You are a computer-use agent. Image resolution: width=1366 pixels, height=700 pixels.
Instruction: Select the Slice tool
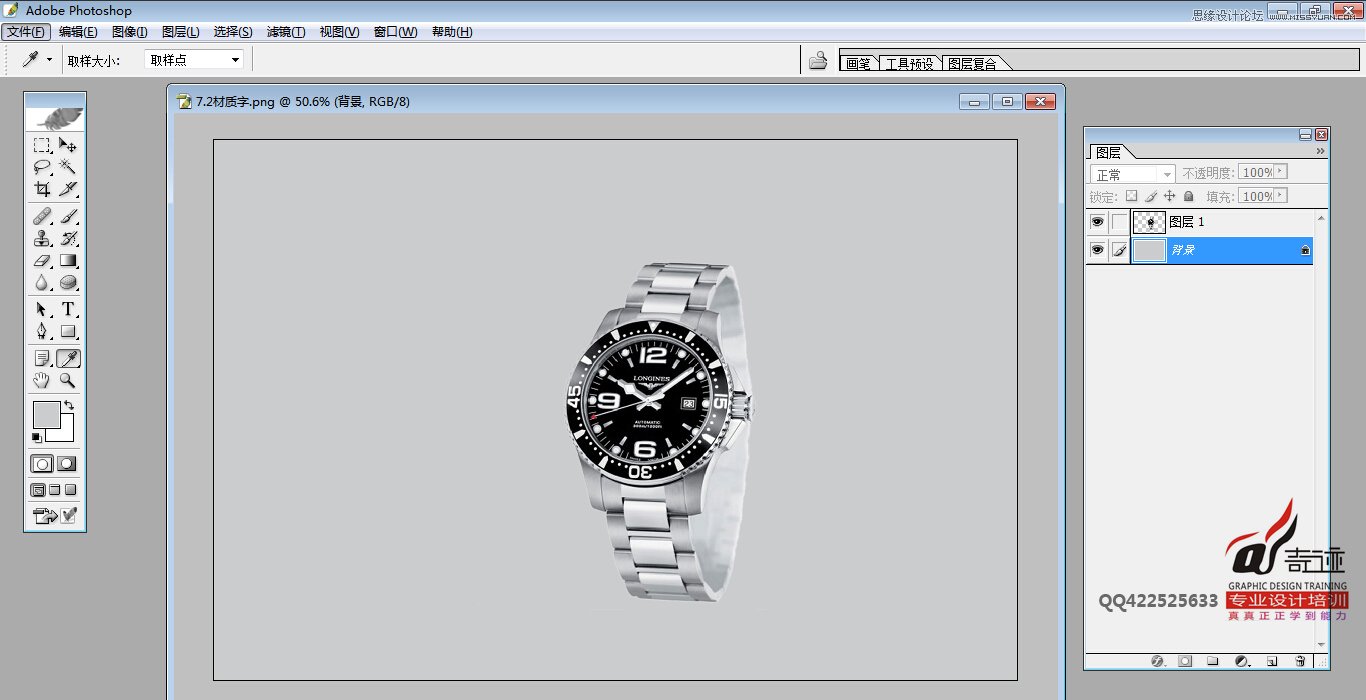point(68,189)
